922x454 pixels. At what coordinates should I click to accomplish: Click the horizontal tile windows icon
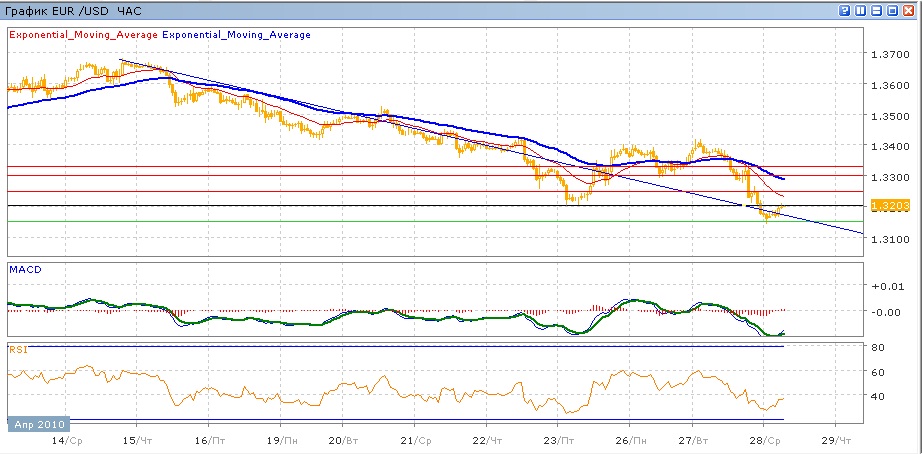[x=877, y=10]
